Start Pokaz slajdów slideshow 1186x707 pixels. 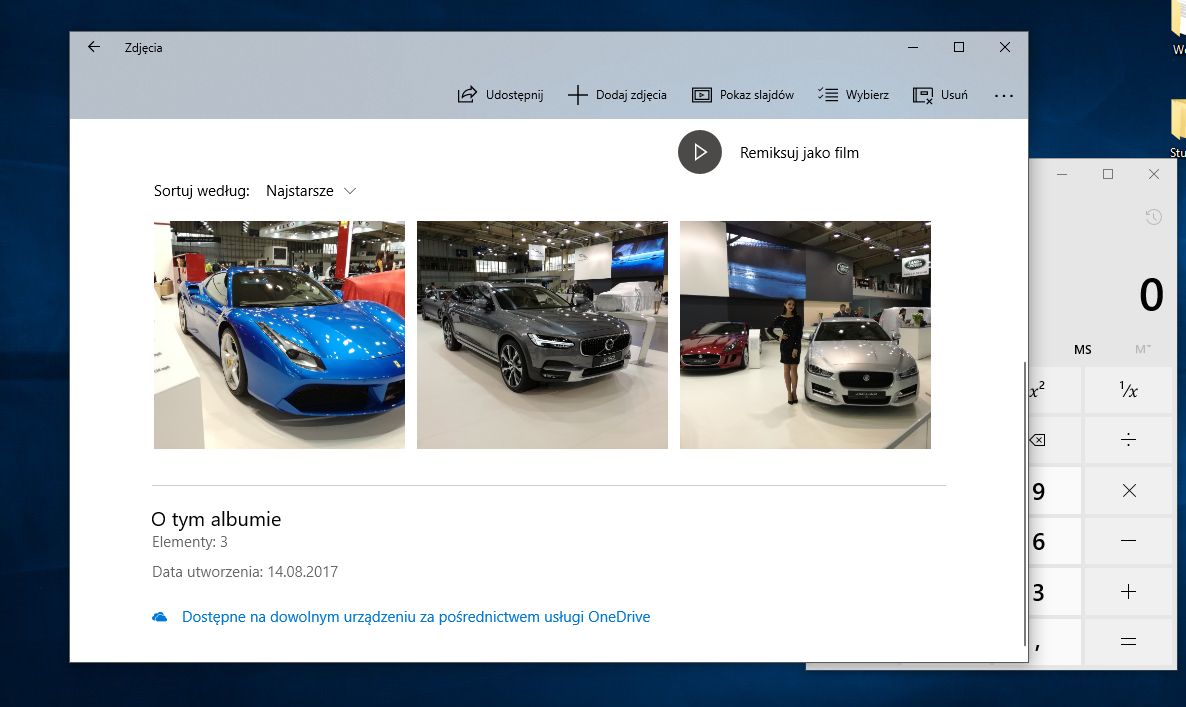point(743,95)
